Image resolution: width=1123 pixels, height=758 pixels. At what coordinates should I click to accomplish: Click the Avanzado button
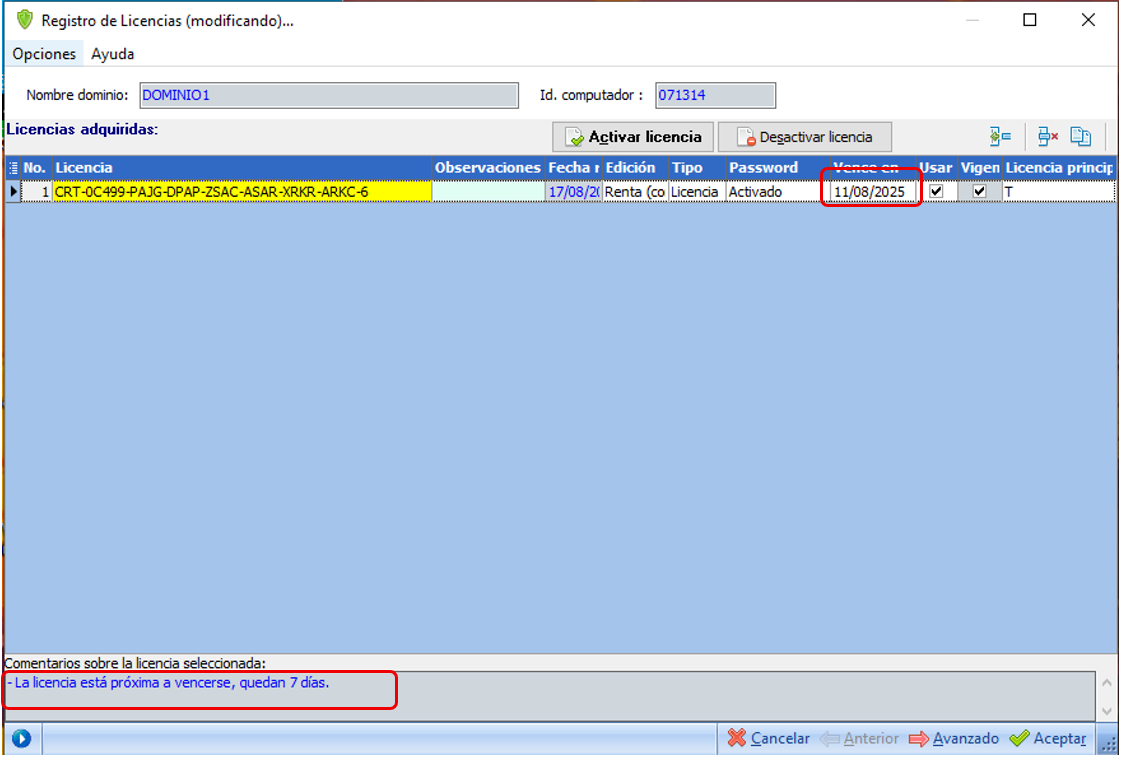click(954, 739)
